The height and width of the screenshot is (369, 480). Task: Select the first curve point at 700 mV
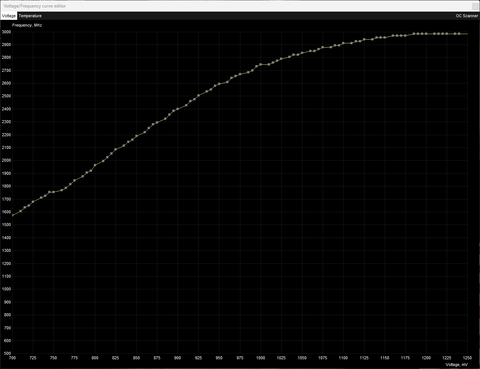pos(12,215)
